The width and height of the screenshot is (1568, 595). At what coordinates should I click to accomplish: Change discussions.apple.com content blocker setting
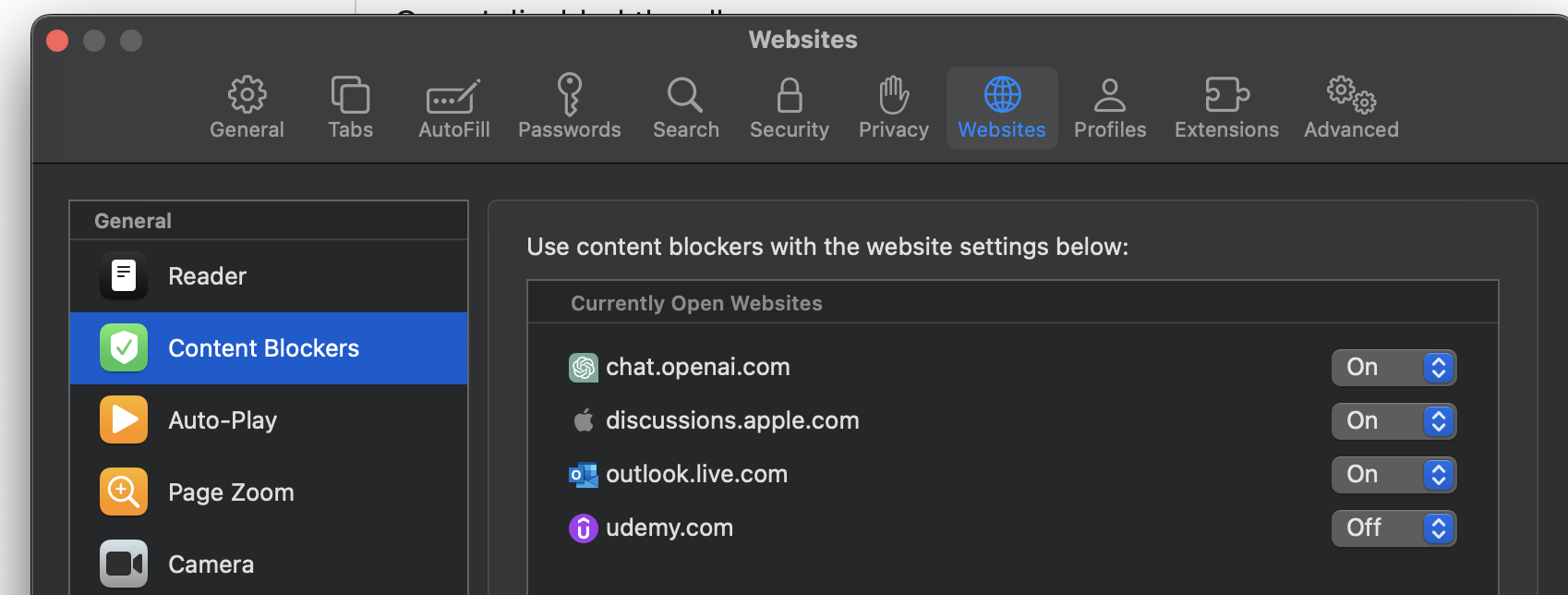click(1393, 421)
